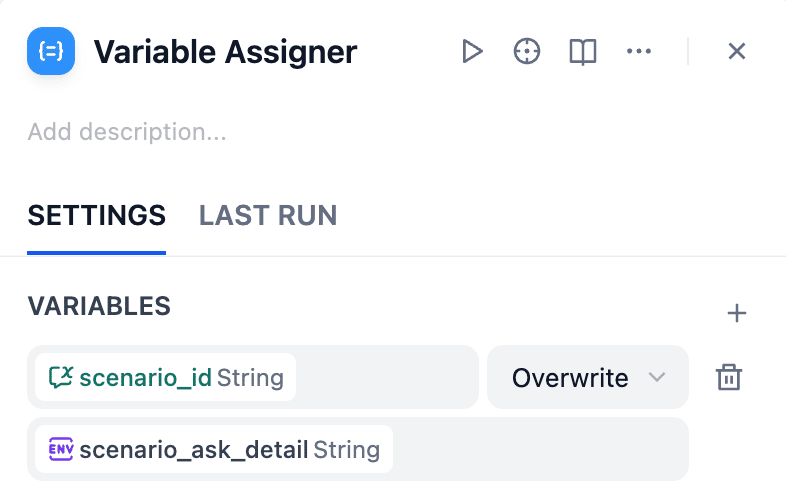The width and height of the screenshot is (786, 504).
Task: Delete the scenario_id variable row
Action: coord(729,378)
